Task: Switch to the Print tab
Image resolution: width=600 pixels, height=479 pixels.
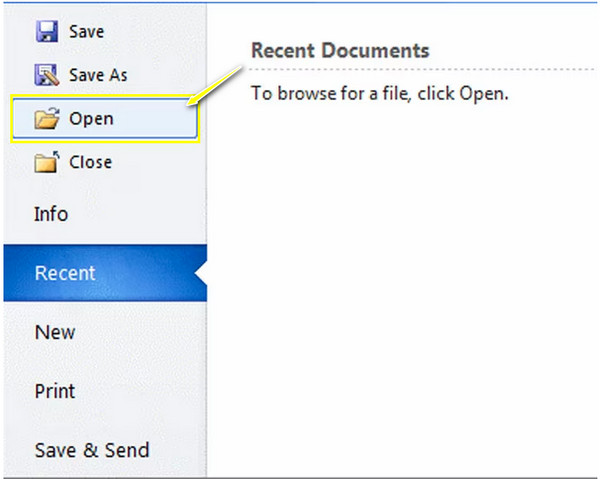Action: coord(55,391)
